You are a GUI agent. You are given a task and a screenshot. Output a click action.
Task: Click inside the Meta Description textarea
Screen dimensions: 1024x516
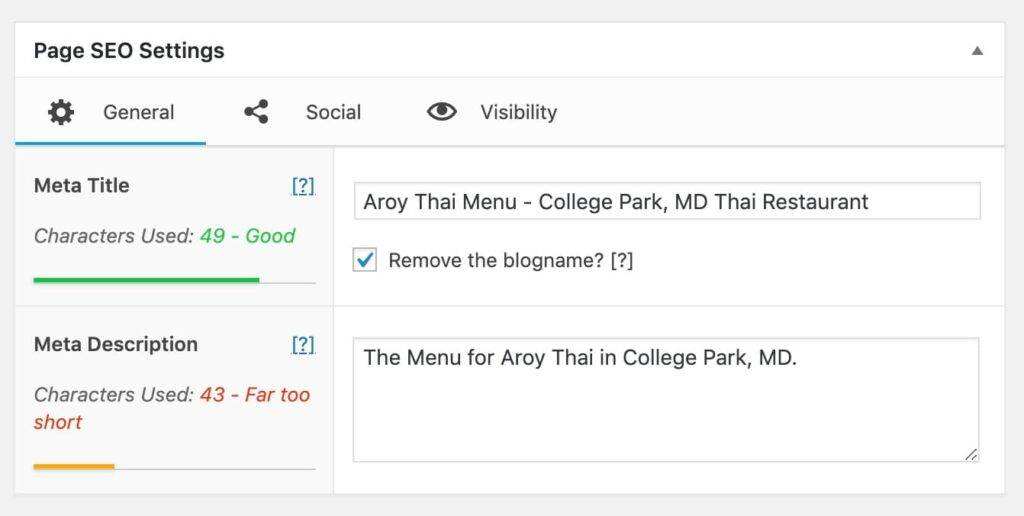[x=666, y=400]
